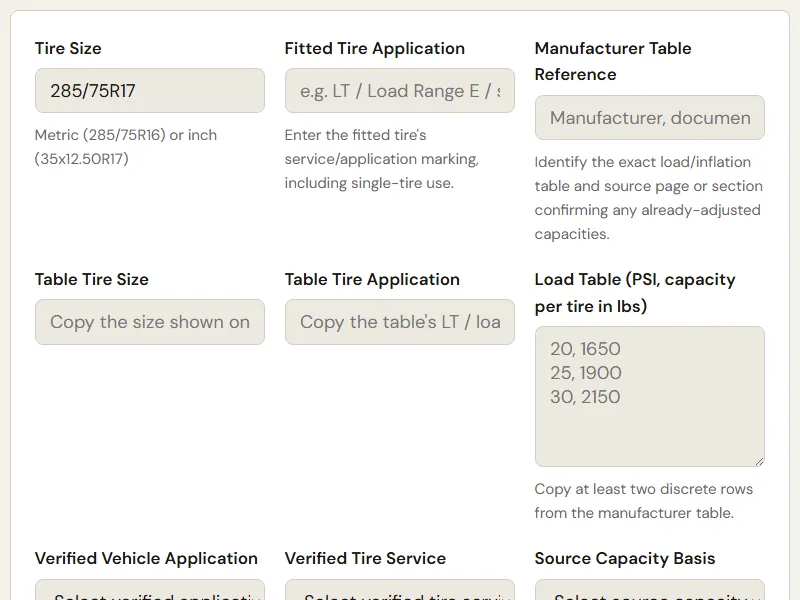Click the 'Load Table (PSI, capacity per tire in lbs)' label
800x600 pixels.
[x=635, y=293]
